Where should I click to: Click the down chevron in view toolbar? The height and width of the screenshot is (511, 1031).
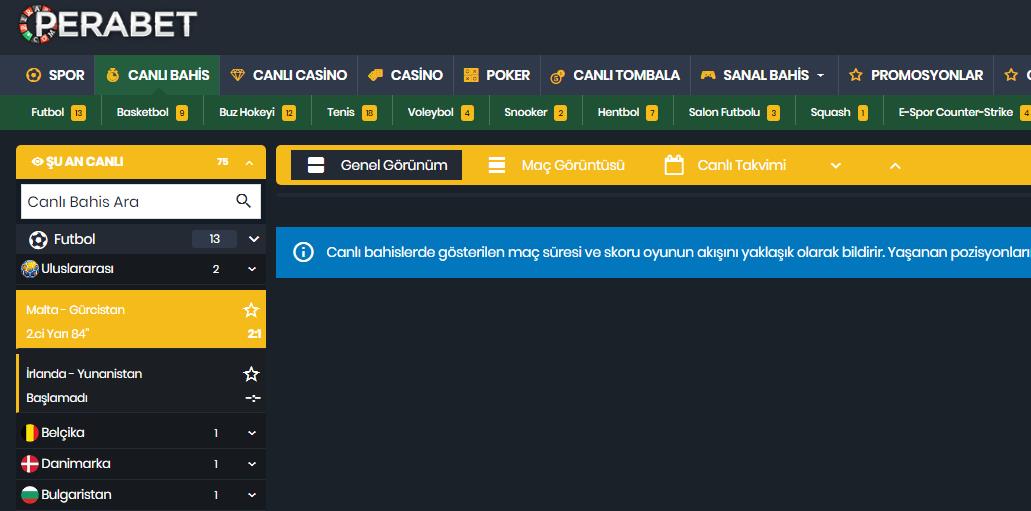[836, 166]
